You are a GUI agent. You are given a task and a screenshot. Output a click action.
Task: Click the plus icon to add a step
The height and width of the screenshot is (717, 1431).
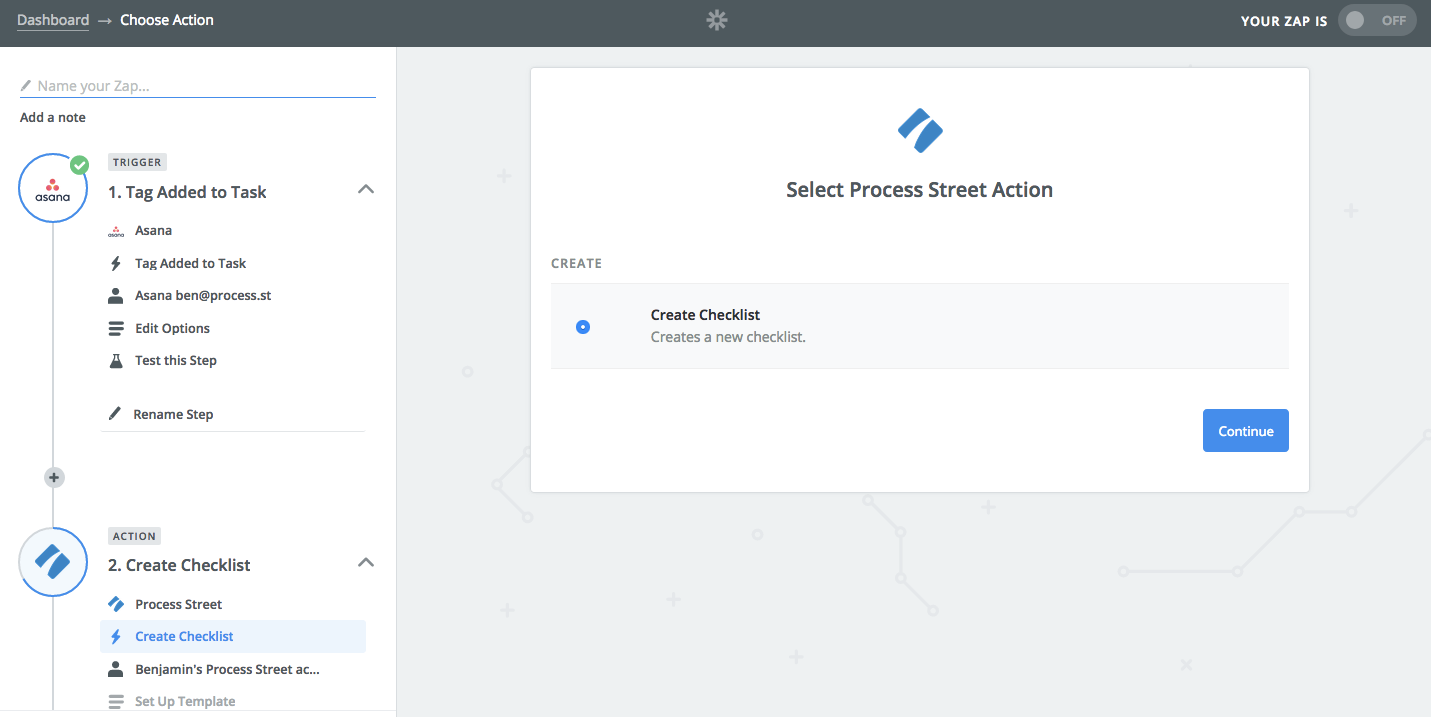tap(54, 478)
